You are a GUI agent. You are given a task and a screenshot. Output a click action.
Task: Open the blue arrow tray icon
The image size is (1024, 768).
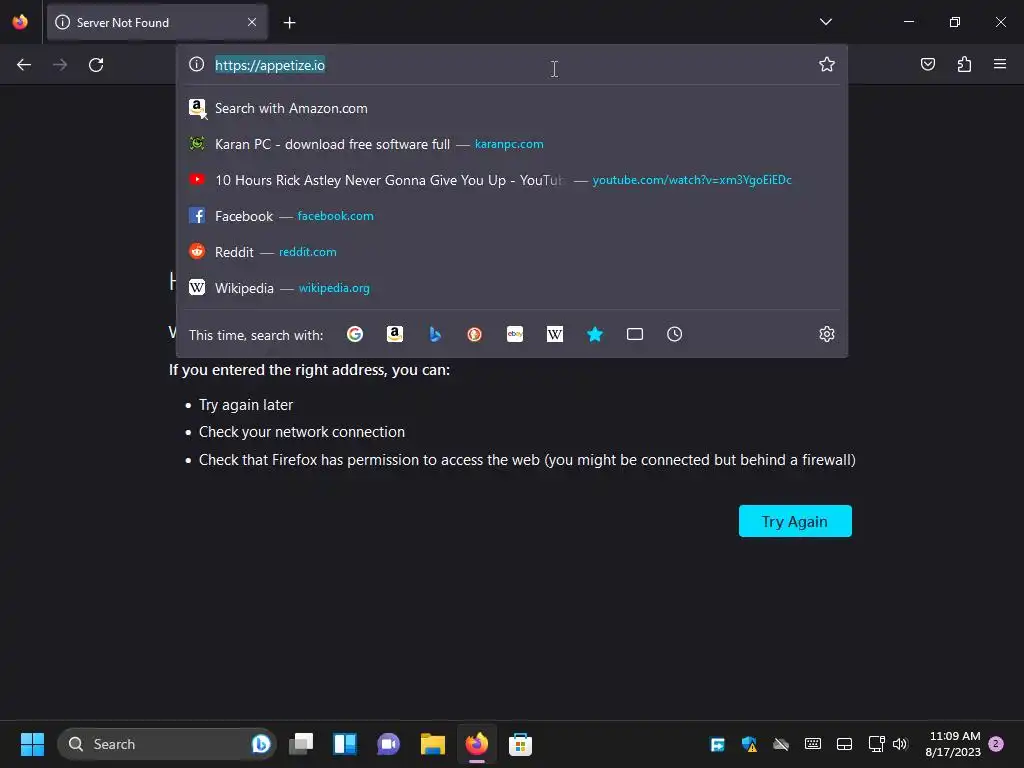[x=717, y=744]
